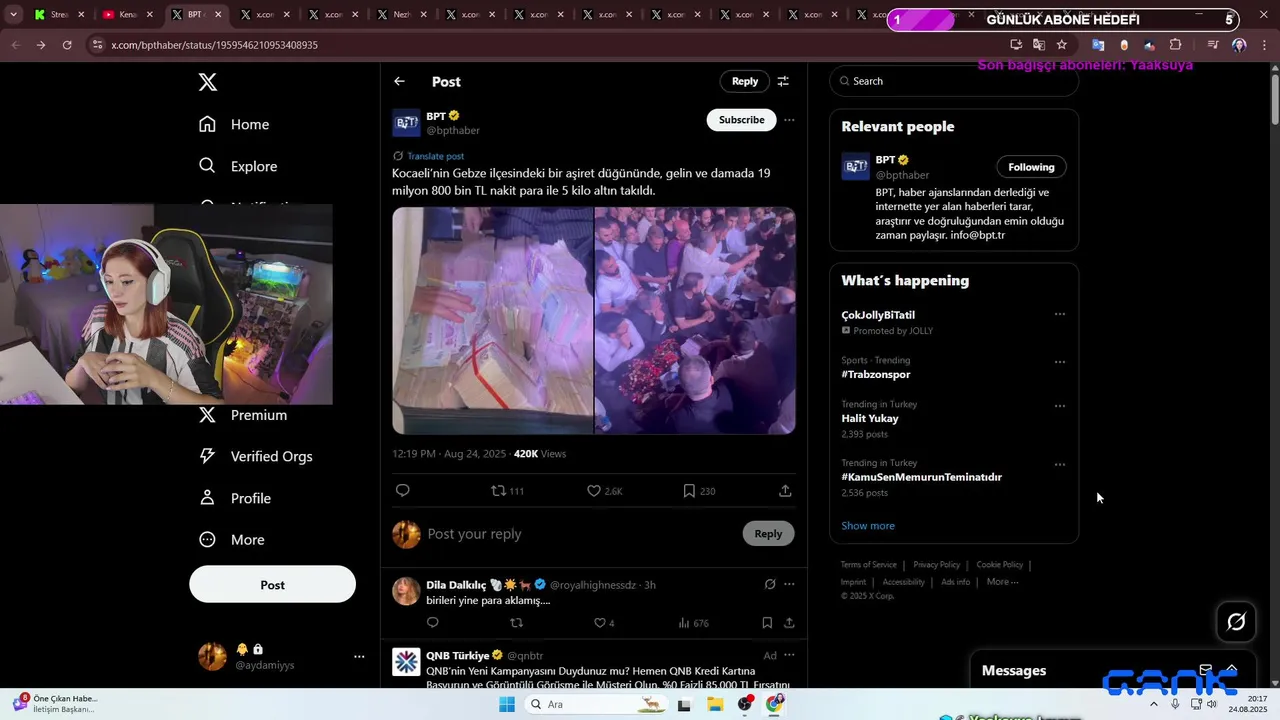Open Privacy Policy footer link

(x=936, y=565)
